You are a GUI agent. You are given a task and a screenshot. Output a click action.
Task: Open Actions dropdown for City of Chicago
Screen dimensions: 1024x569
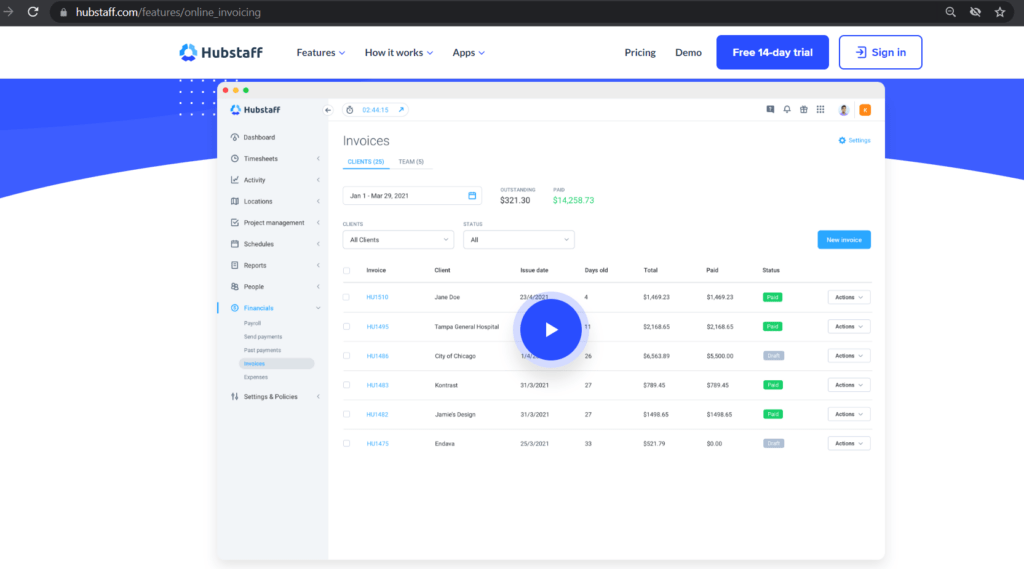click(x=849, y=356)
